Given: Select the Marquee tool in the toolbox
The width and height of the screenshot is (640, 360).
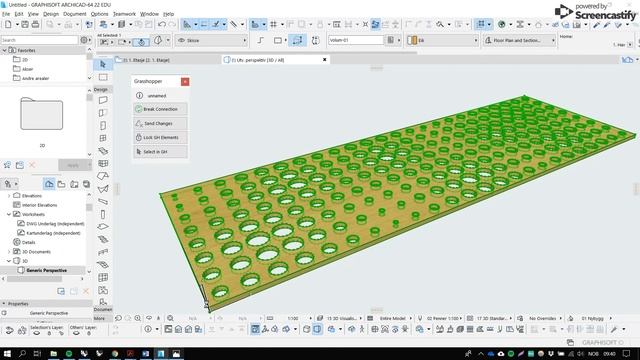Looking at the screenshot, I should [103, 77].
